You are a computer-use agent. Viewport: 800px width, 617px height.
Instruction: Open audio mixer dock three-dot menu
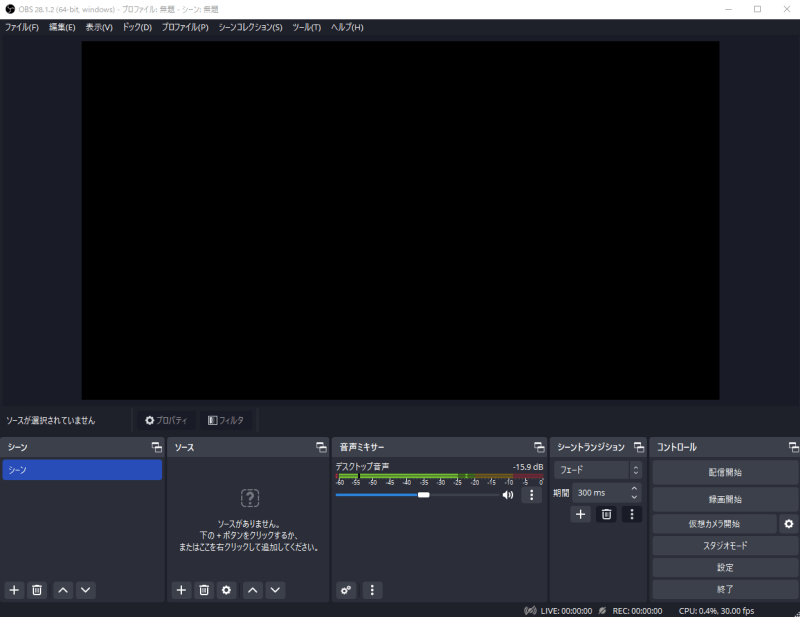tap(372, 590)
